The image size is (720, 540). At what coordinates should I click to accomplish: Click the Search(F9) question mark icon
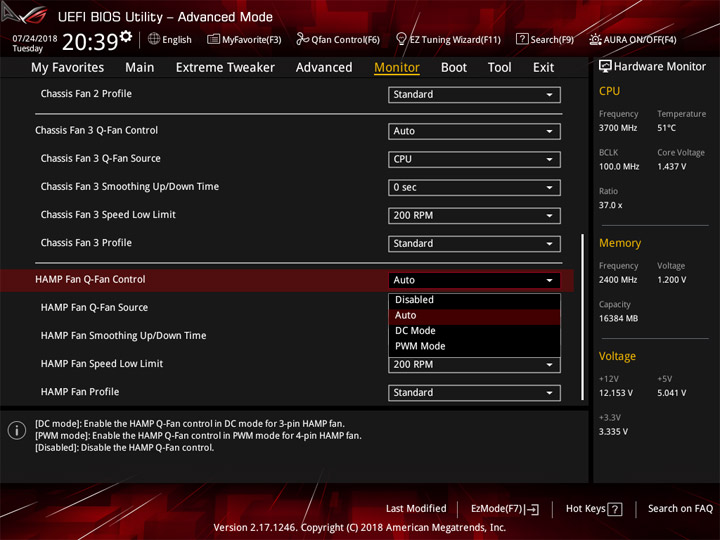point(522,39)
